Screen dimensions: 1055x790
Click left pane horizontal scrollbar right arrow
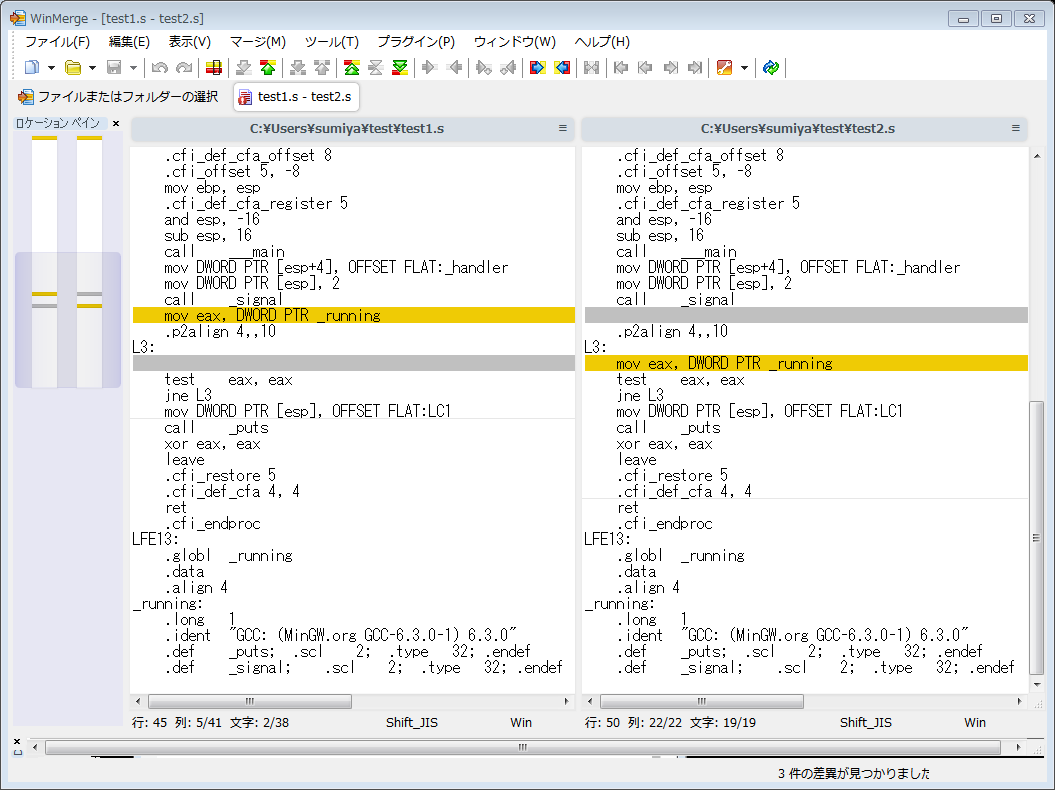click(x=567, y=701)
